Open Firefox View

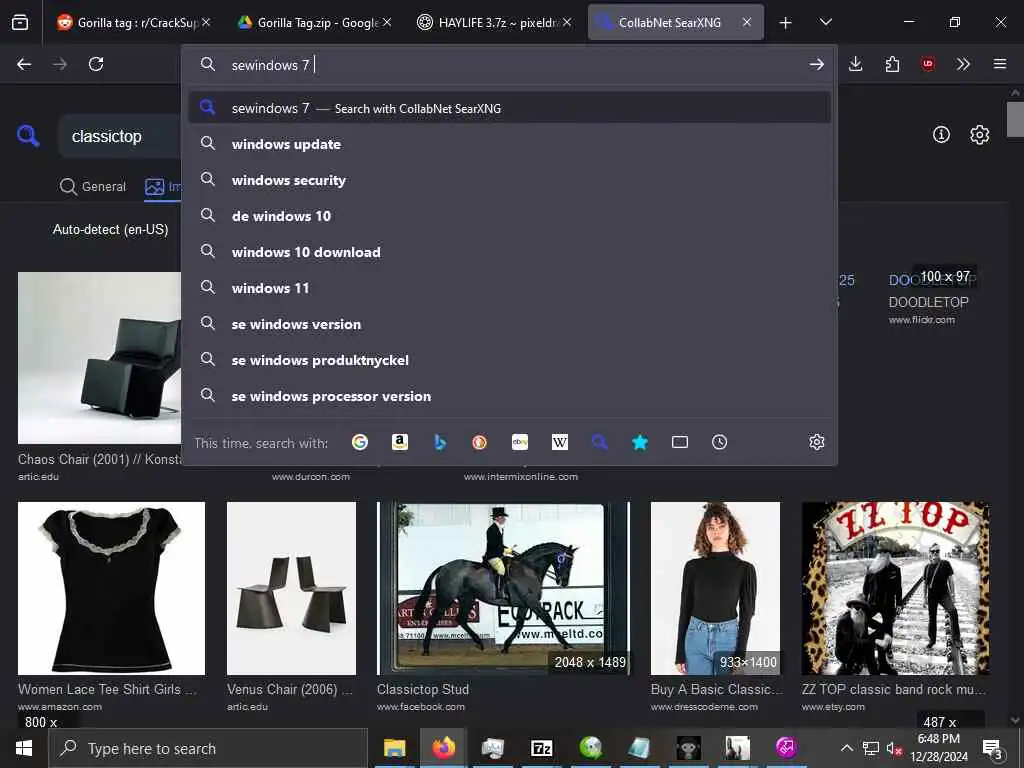(20, 22)
